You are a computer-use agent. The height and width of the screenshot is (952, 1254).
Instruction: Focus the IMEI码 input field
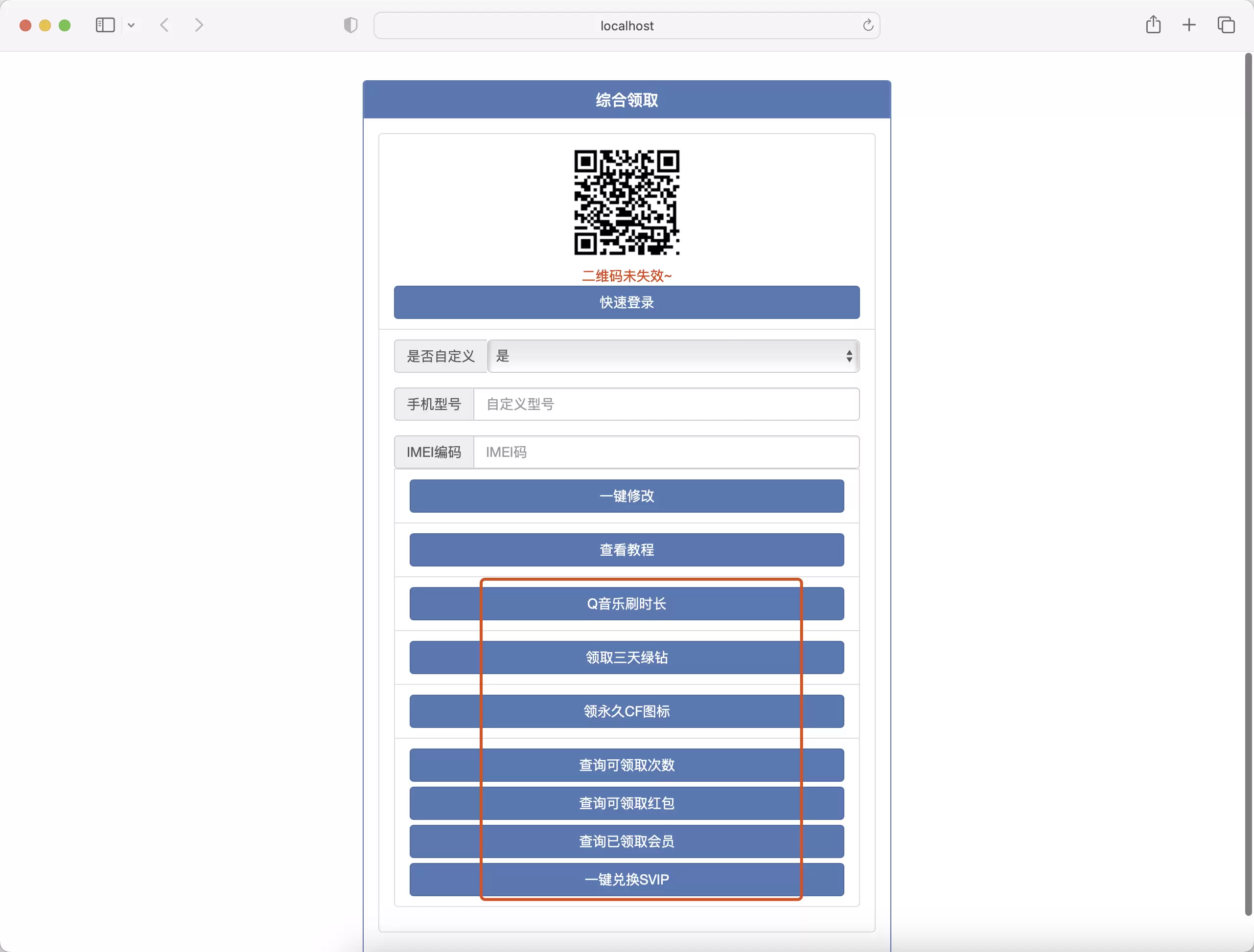(x=666, y=452)
